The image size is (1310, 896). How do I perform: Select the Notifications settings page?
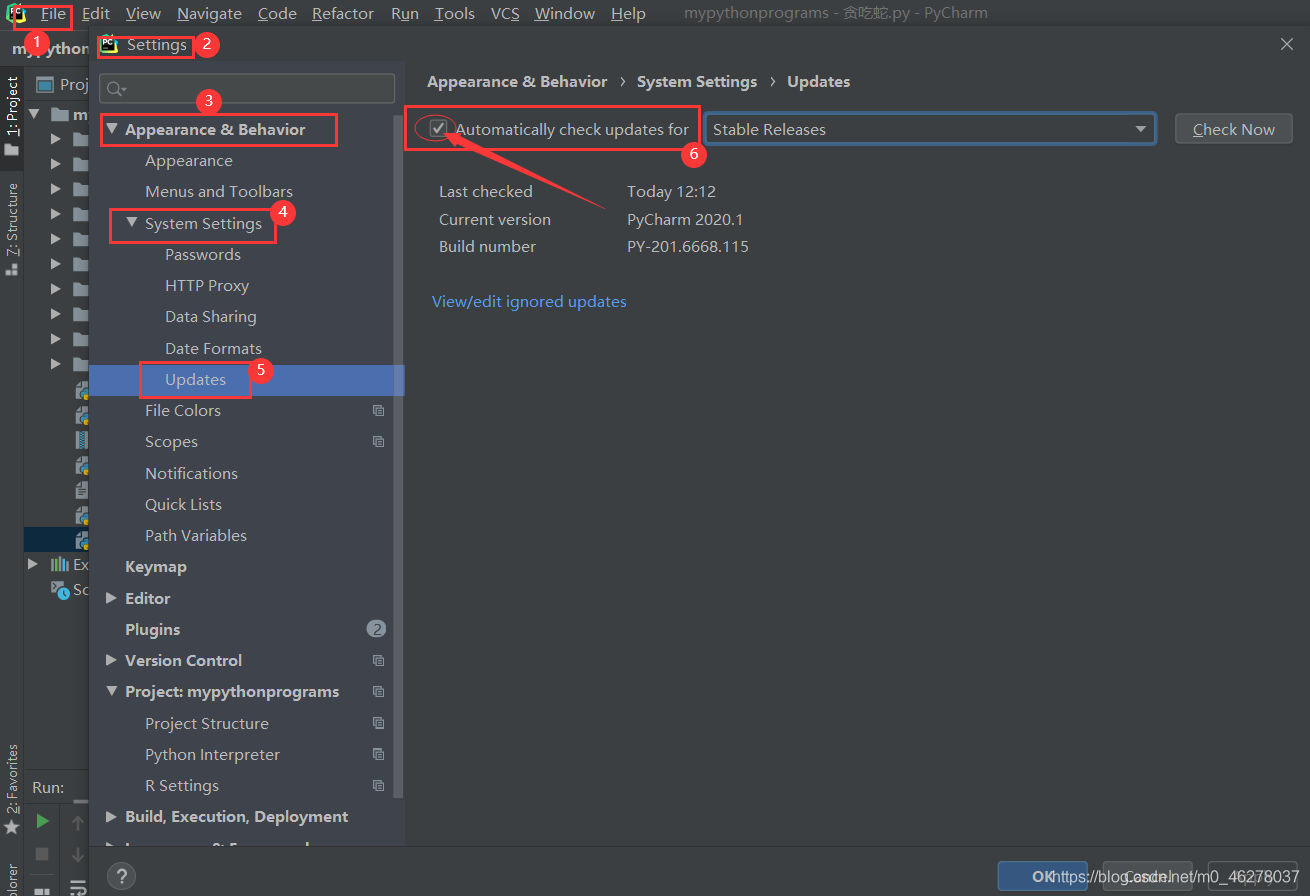[x=191, y=473]
